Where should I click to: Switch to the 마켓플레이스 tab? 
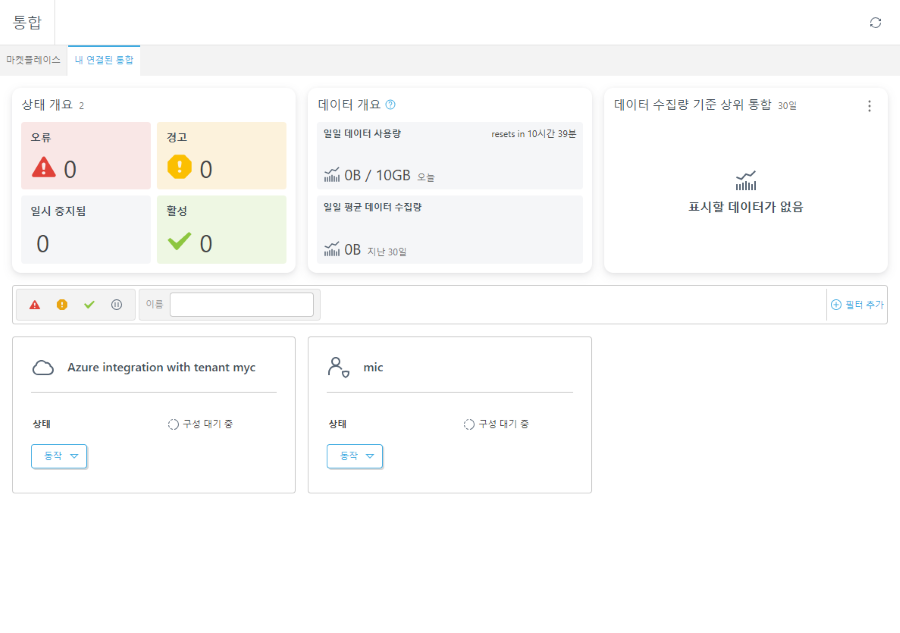[x=33, y=60]
